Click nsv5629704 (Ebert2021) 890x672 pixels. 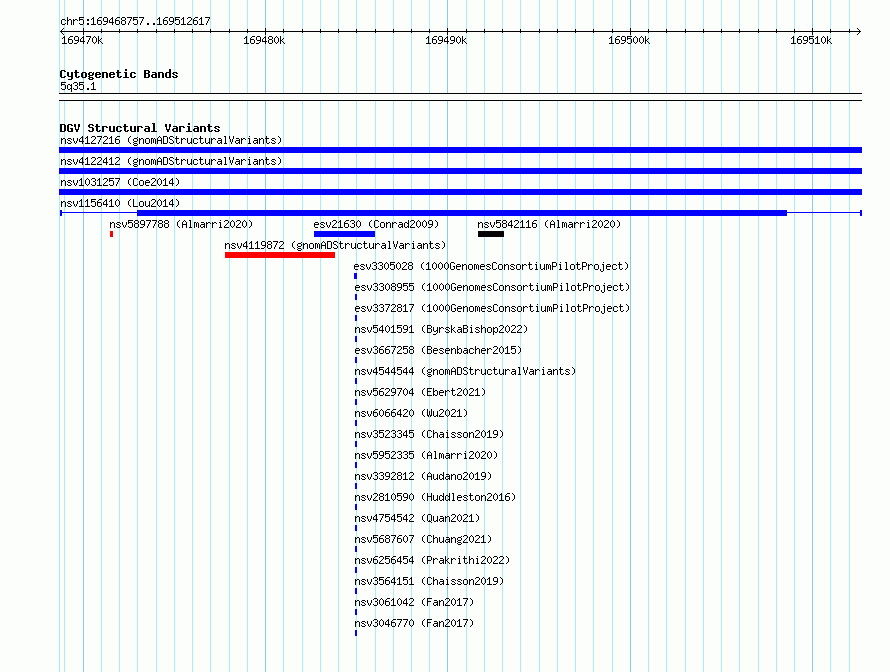click(x=420, y=392)
